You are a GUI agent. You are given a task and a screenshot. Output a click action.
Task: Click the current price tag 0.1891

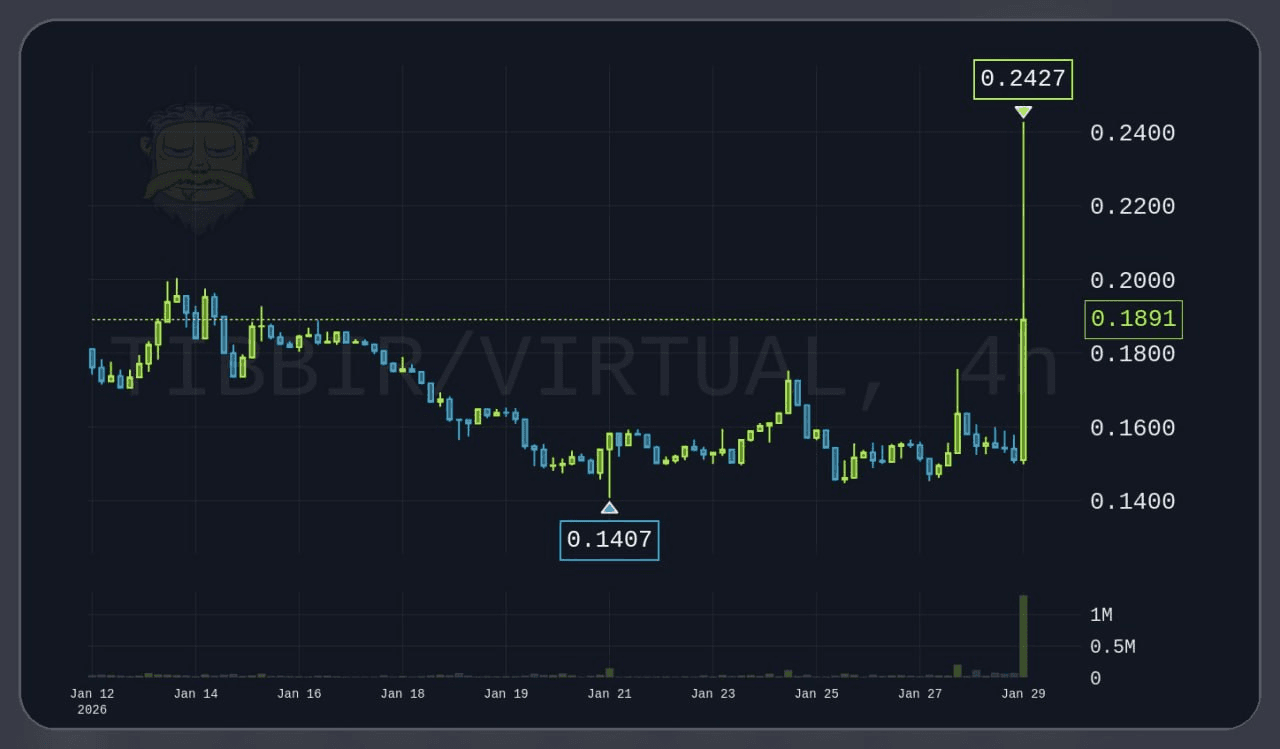click(x=1133, y=319)
